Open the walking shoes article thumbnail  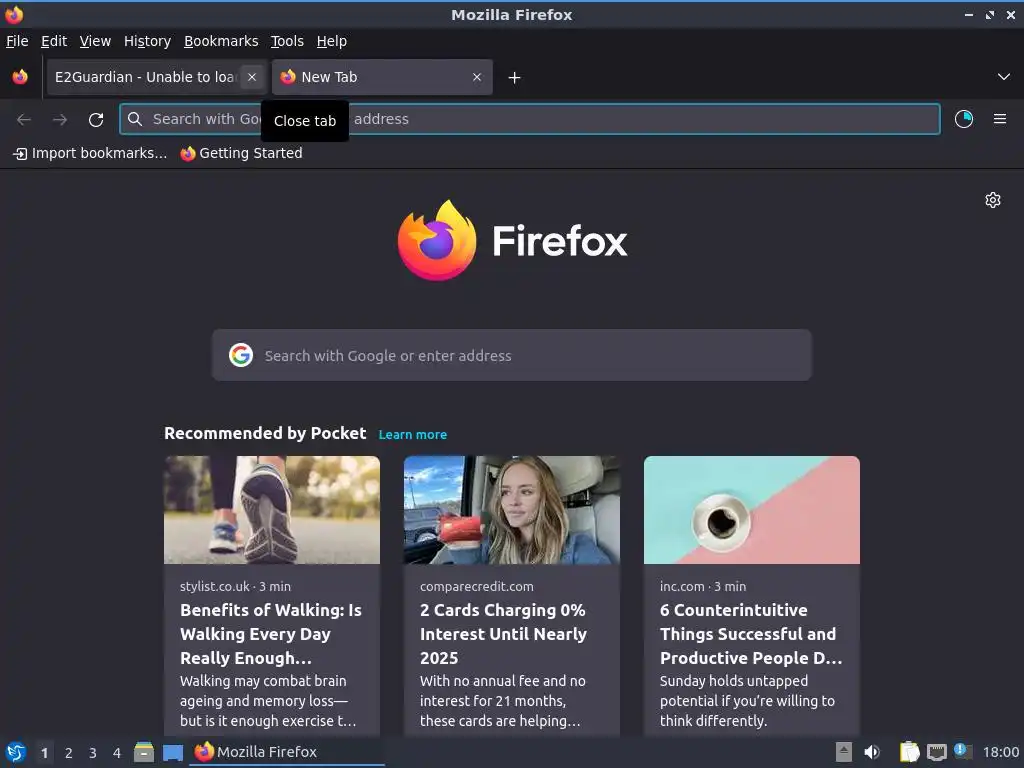pos(272,510)
